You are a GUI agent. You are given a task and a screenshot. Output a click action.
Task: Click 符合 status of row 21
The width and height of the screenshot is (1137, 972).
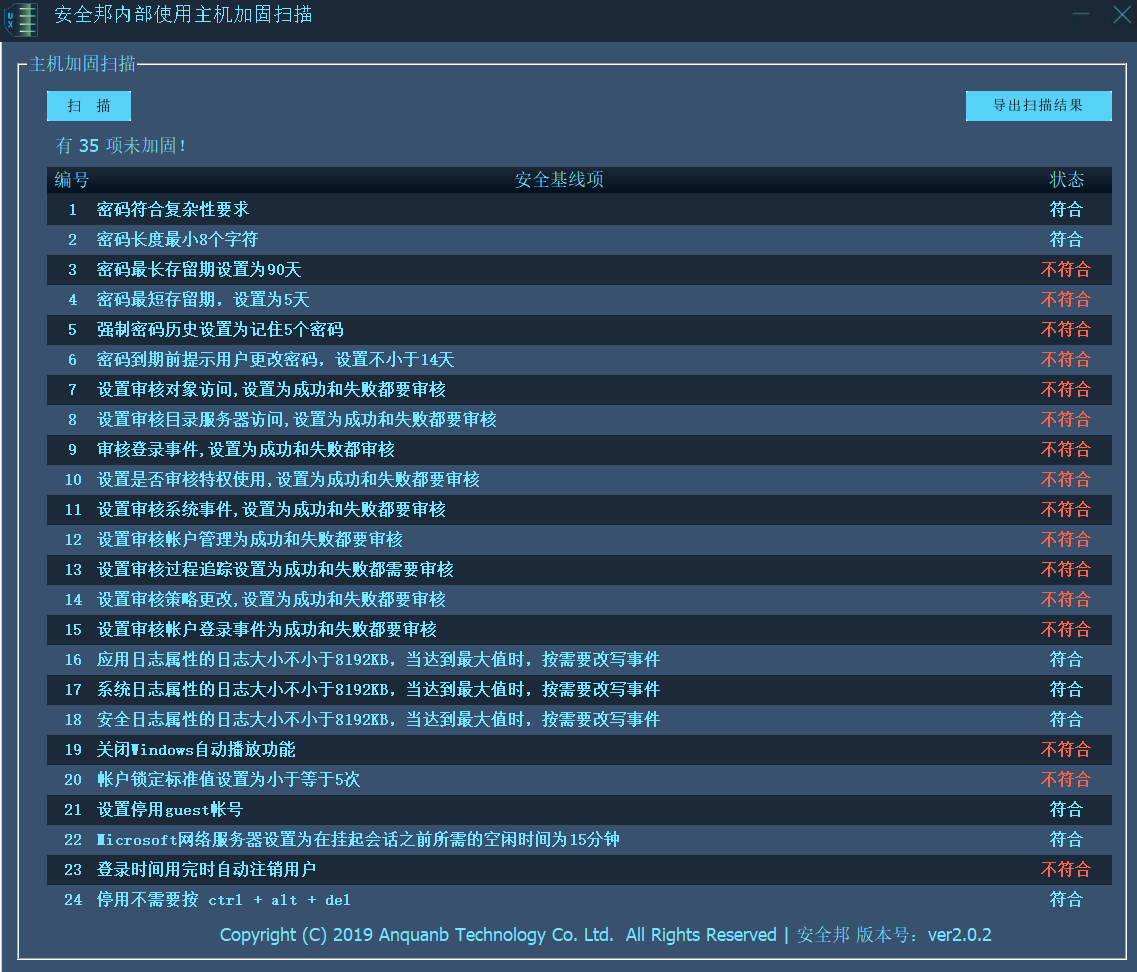tap(1067, 810)
